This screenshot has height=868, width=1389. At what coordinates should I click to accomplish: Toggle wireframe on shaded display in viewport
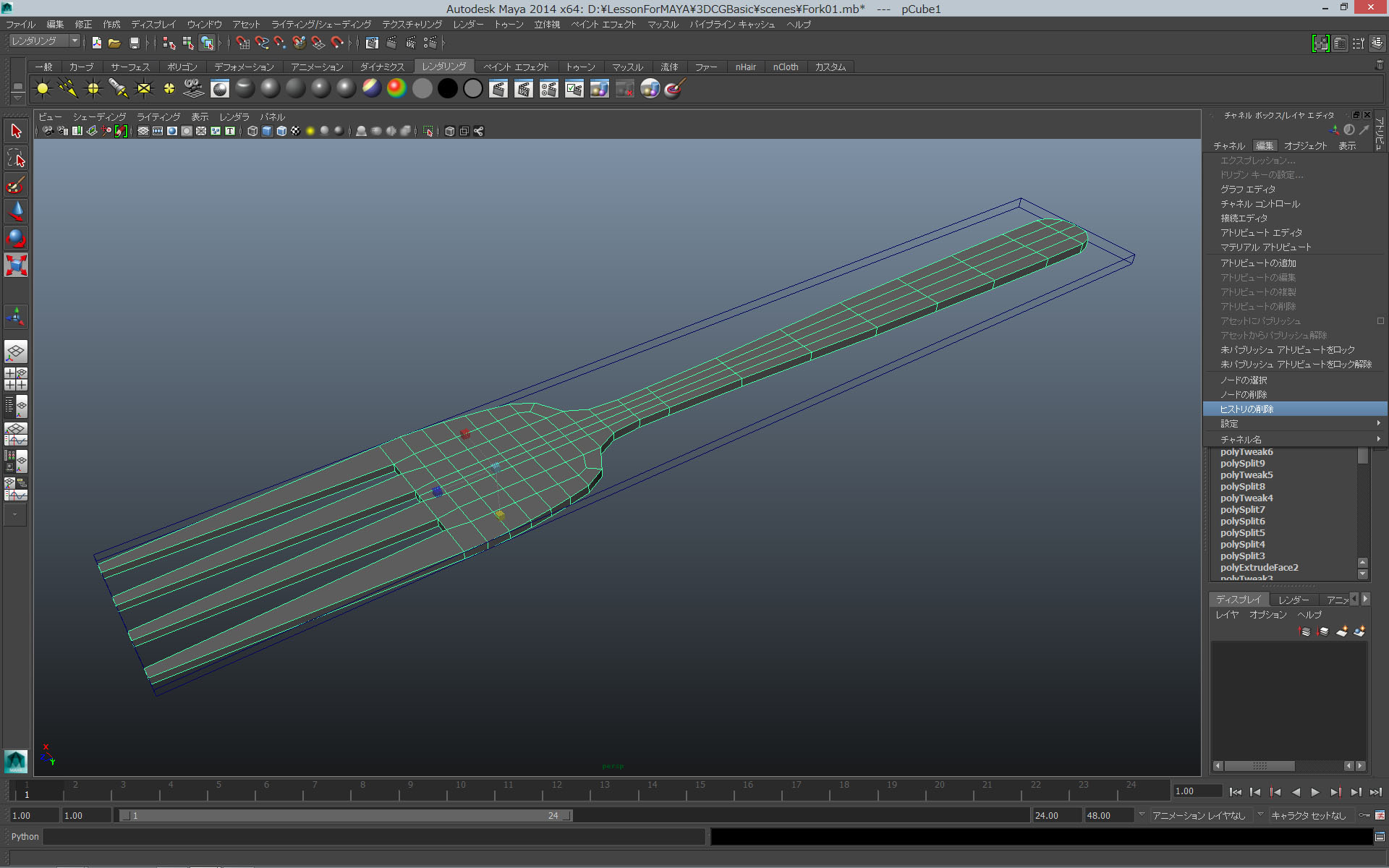tap(280, 131)
